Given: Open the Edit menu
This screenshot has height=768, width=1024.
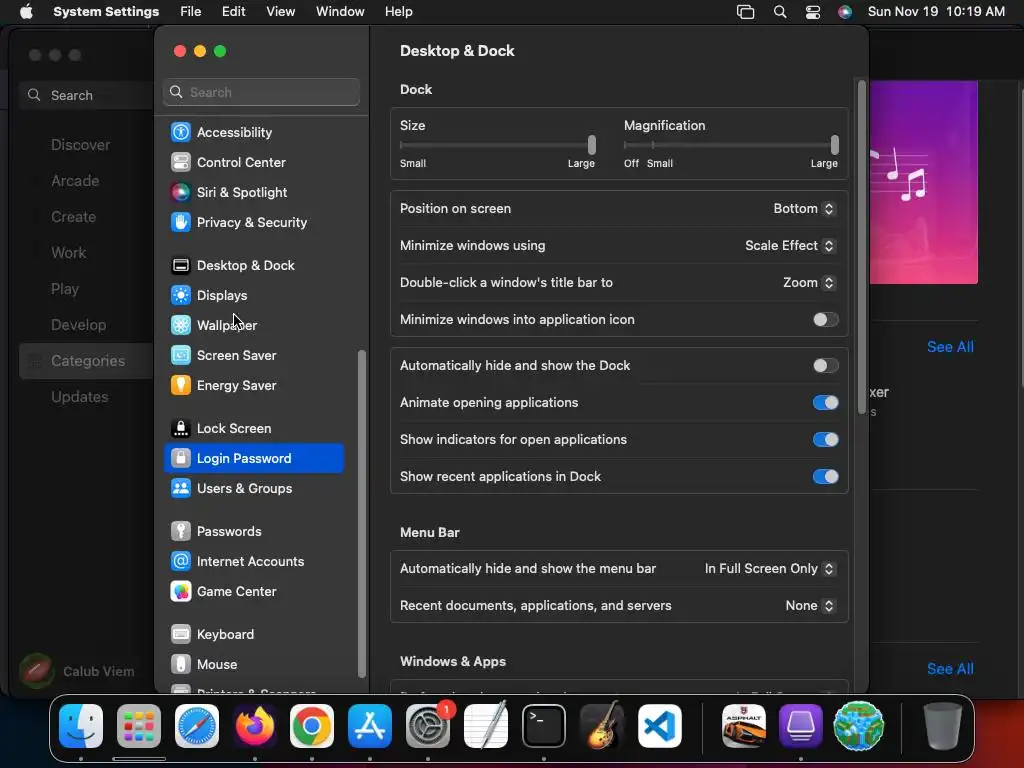Looking at the screenshot, I should click(234, 12).
